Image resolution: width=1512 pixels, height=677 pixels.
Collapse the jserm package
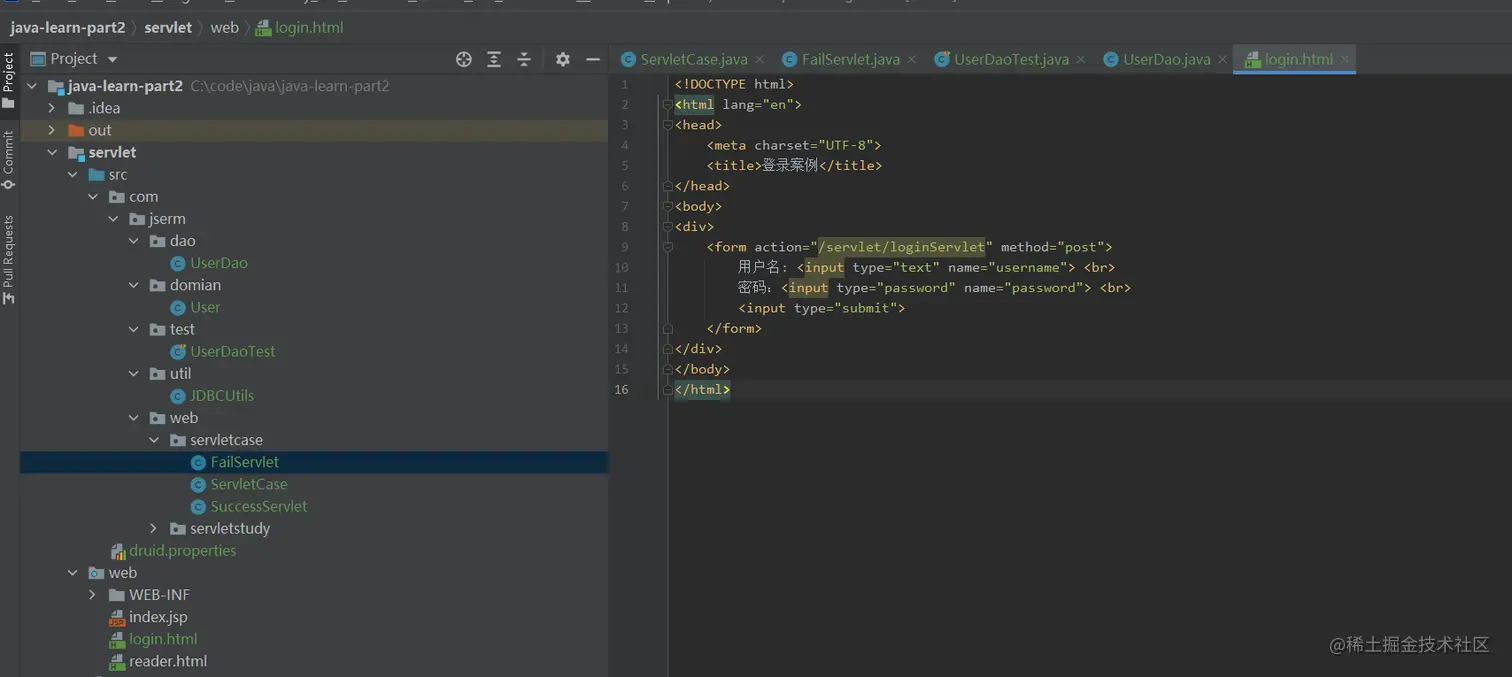point(113,219)
